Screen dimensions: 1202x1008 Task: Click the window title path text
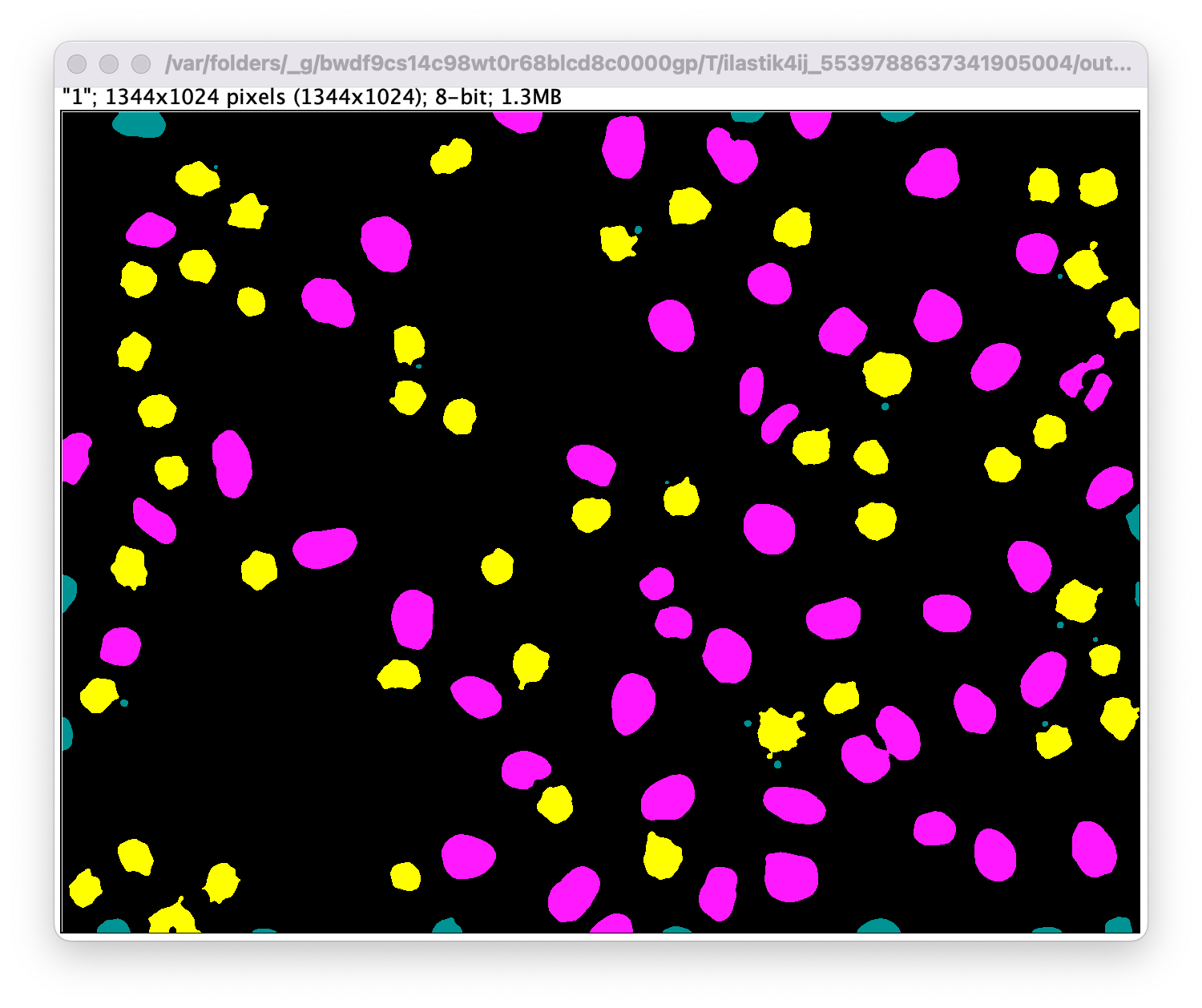647,63
